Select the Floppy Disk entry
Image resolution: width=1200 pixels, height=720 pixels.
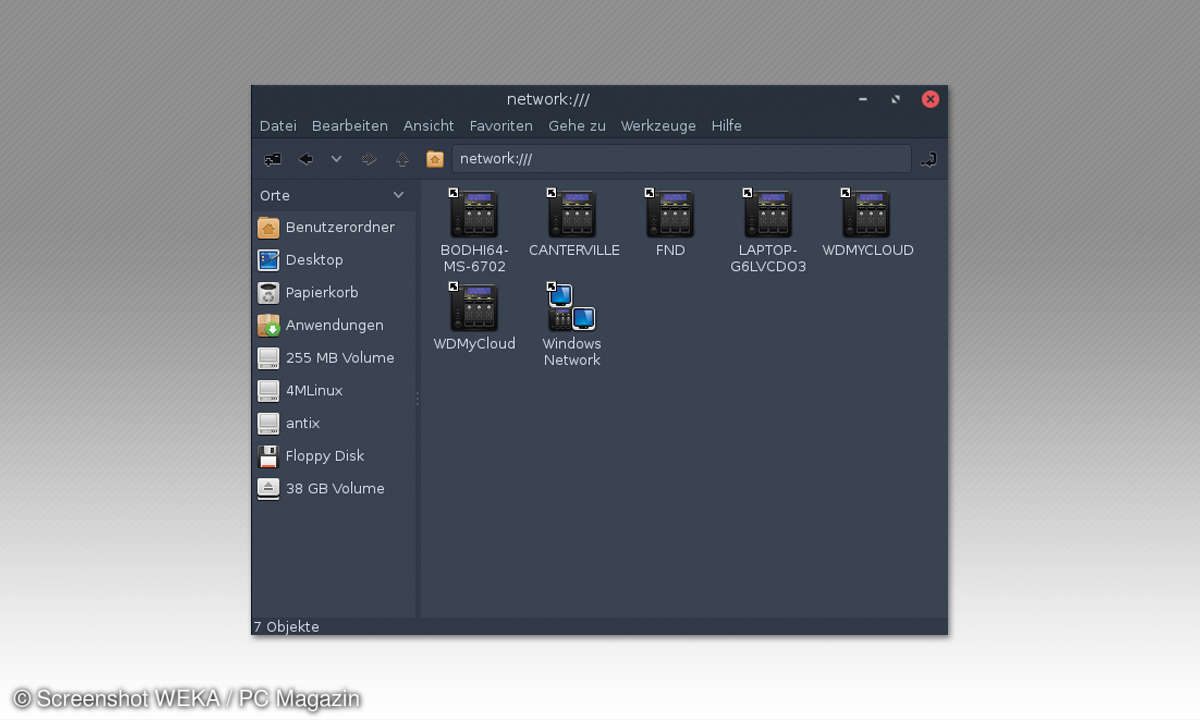coord(334,456)
